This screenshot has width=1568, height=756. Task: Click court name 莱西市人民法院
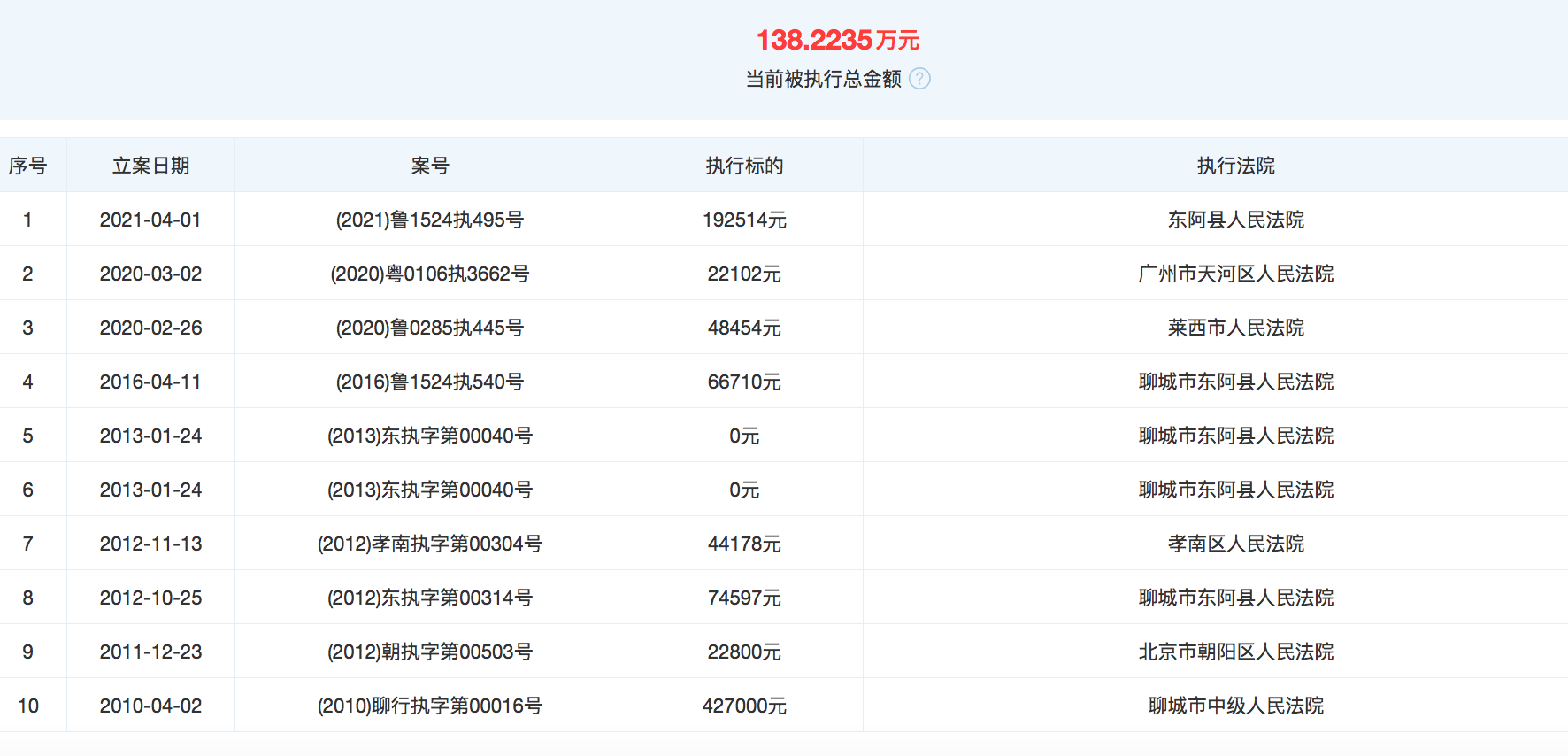click(x=1235, y=328)
